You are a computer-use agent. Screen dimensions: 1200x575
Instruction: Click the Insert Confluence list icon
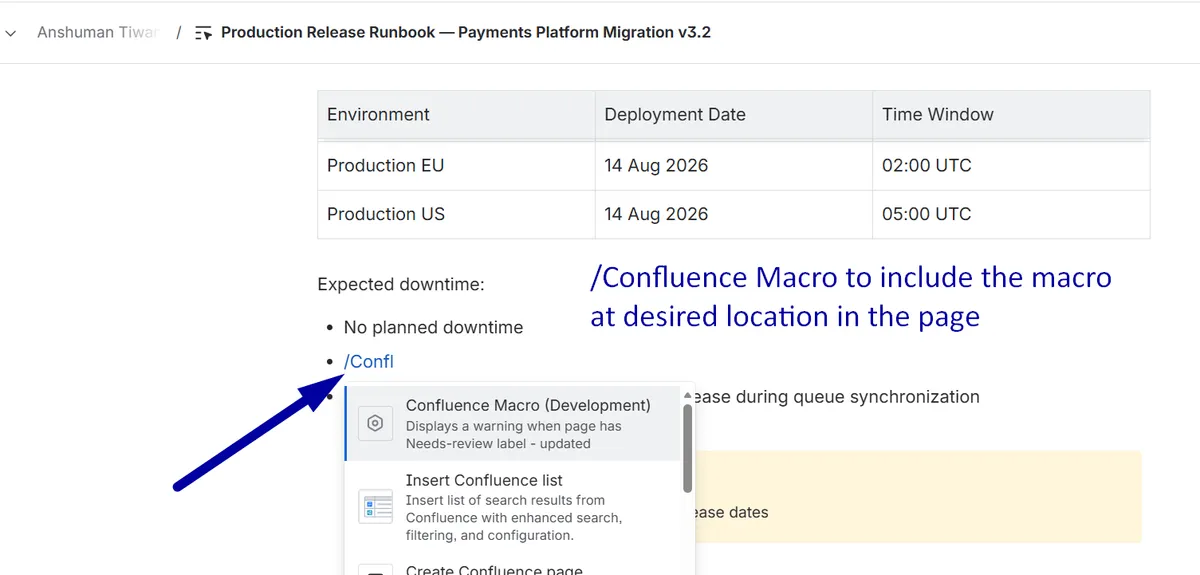point(375,507)
